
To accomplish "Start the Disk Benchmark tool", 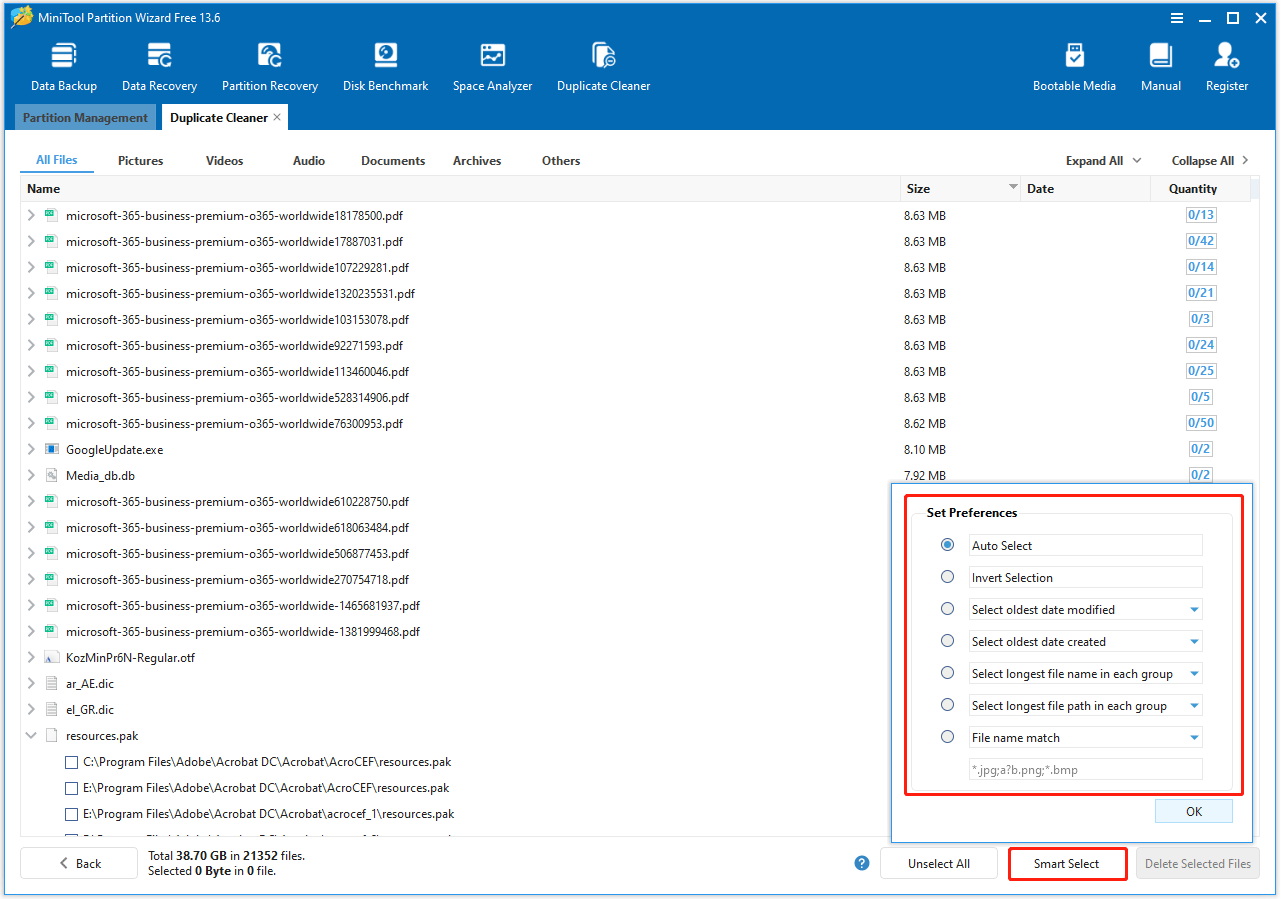I will pos(385,62).
